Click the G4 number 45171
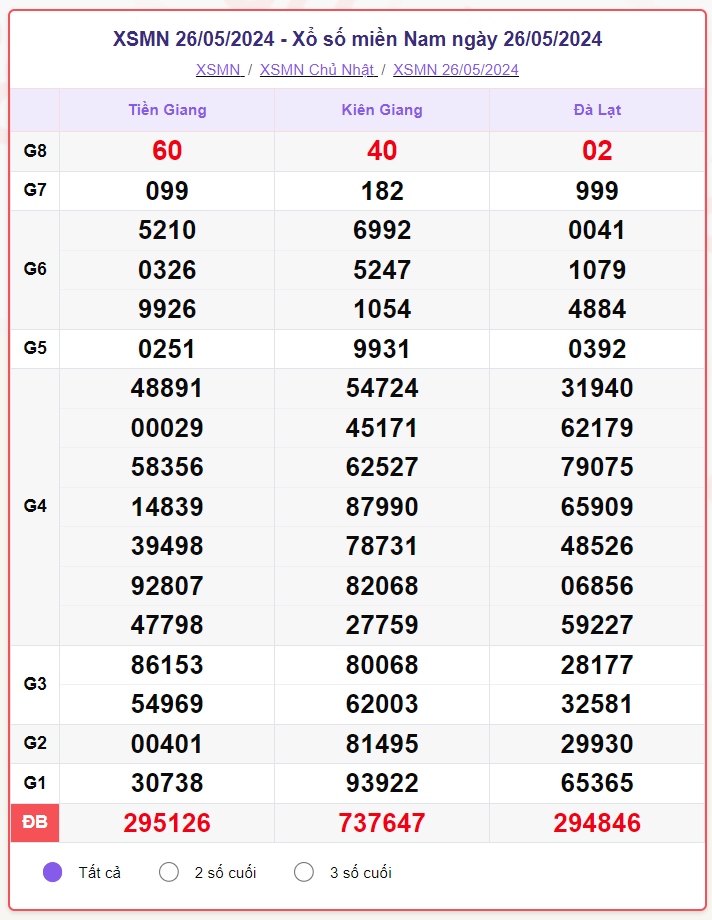The image size is (712, 920). coord(382,428)
